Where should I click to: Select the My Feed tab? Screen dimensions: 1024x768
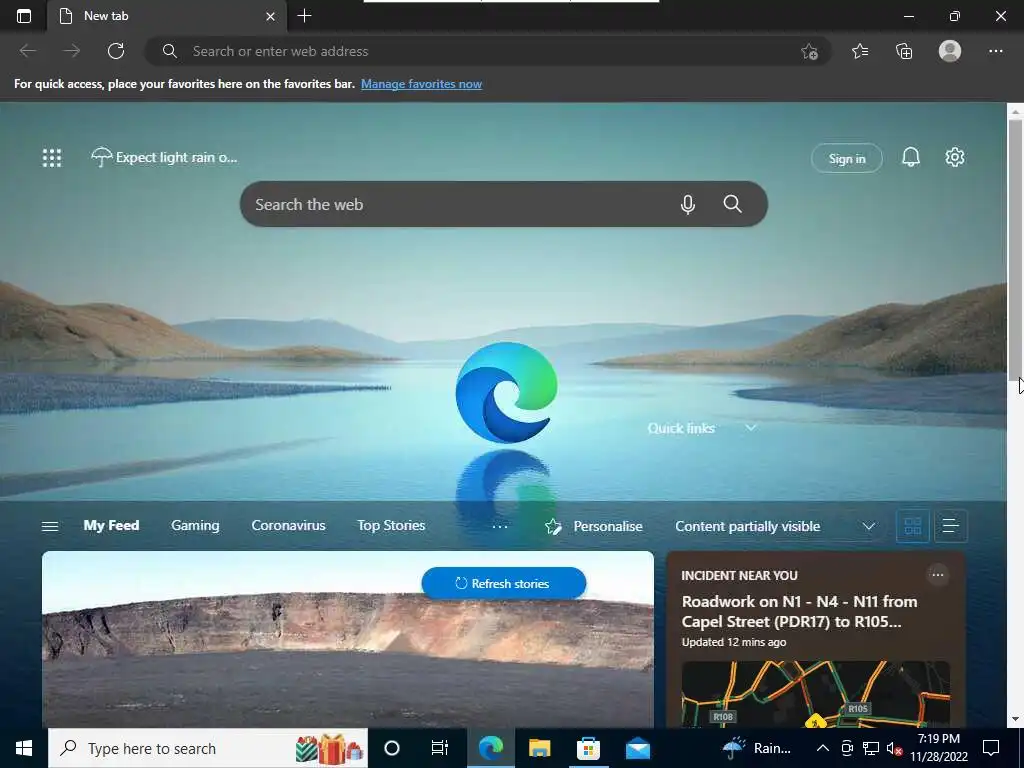[111, 525]
